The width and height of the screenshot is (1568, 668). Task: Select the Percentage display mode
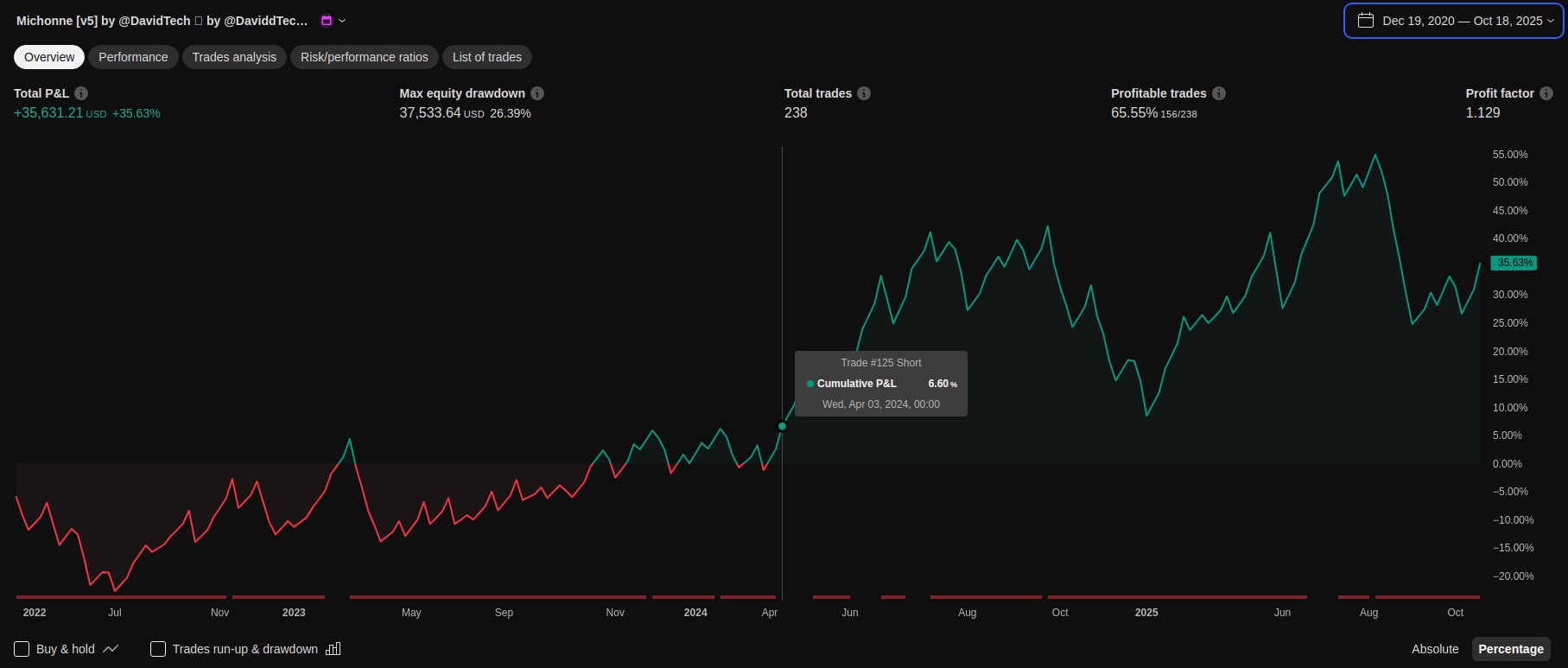coord(1510,649)
